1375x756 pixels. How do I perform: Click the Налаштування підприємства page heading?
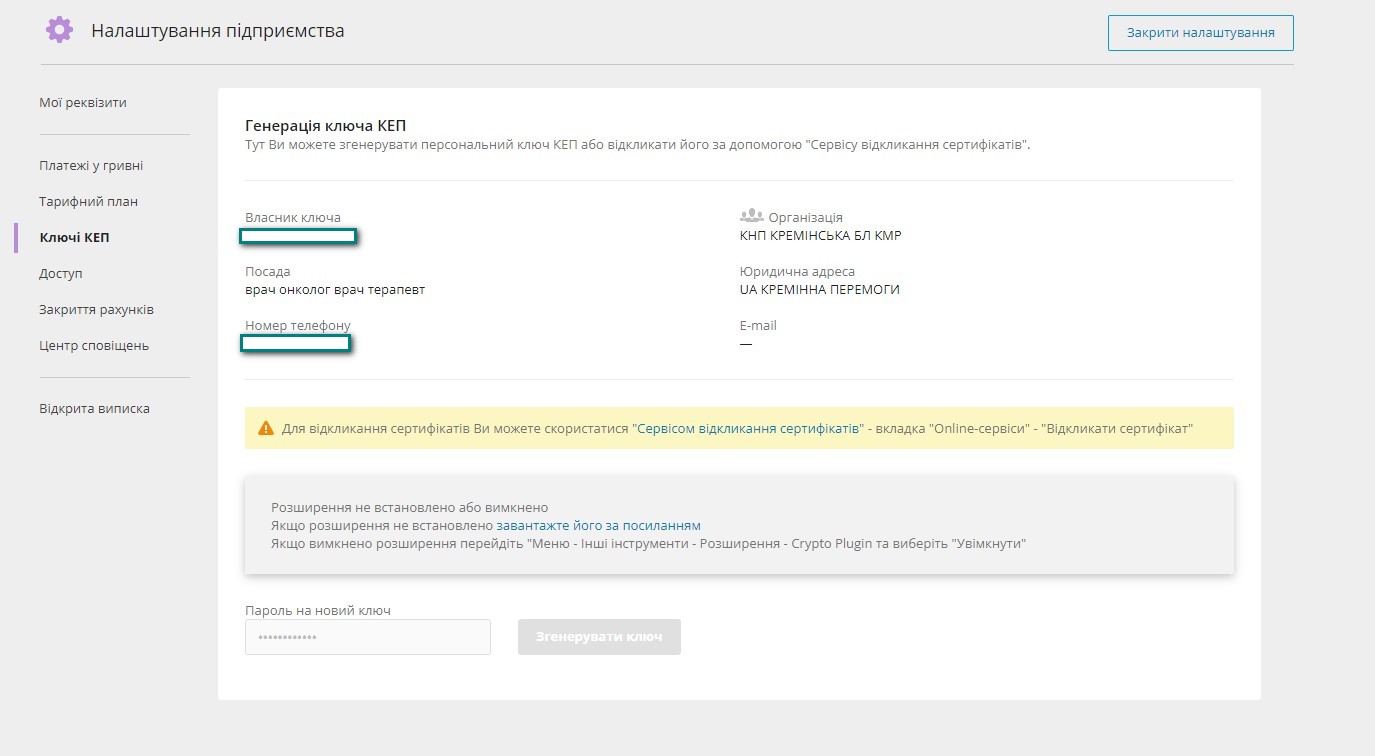pyautogui.click(x=218, y=31)
